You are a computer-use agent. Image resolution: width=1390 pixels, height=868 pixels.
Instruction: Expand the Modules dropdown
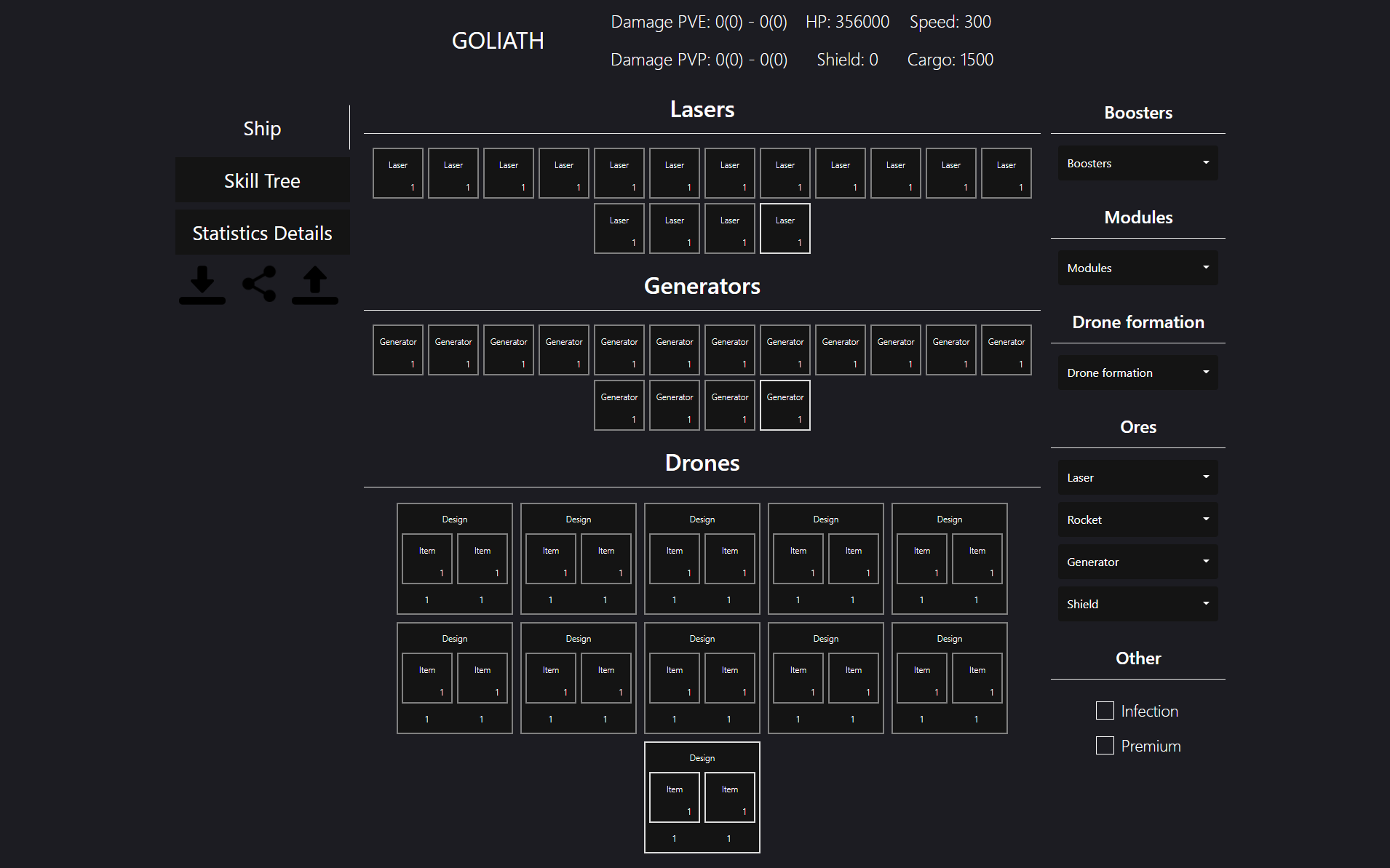[x=1137, y=268]
